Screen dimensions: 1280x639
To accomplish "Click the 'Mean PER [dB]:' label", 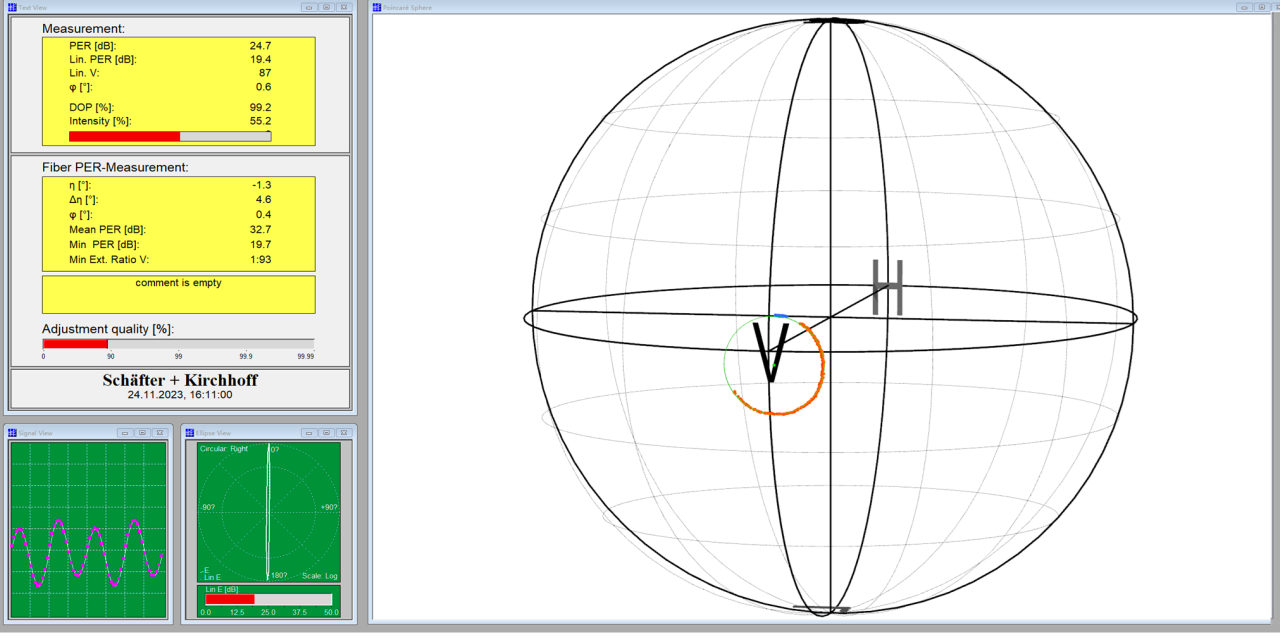I will tap(105, 229).
